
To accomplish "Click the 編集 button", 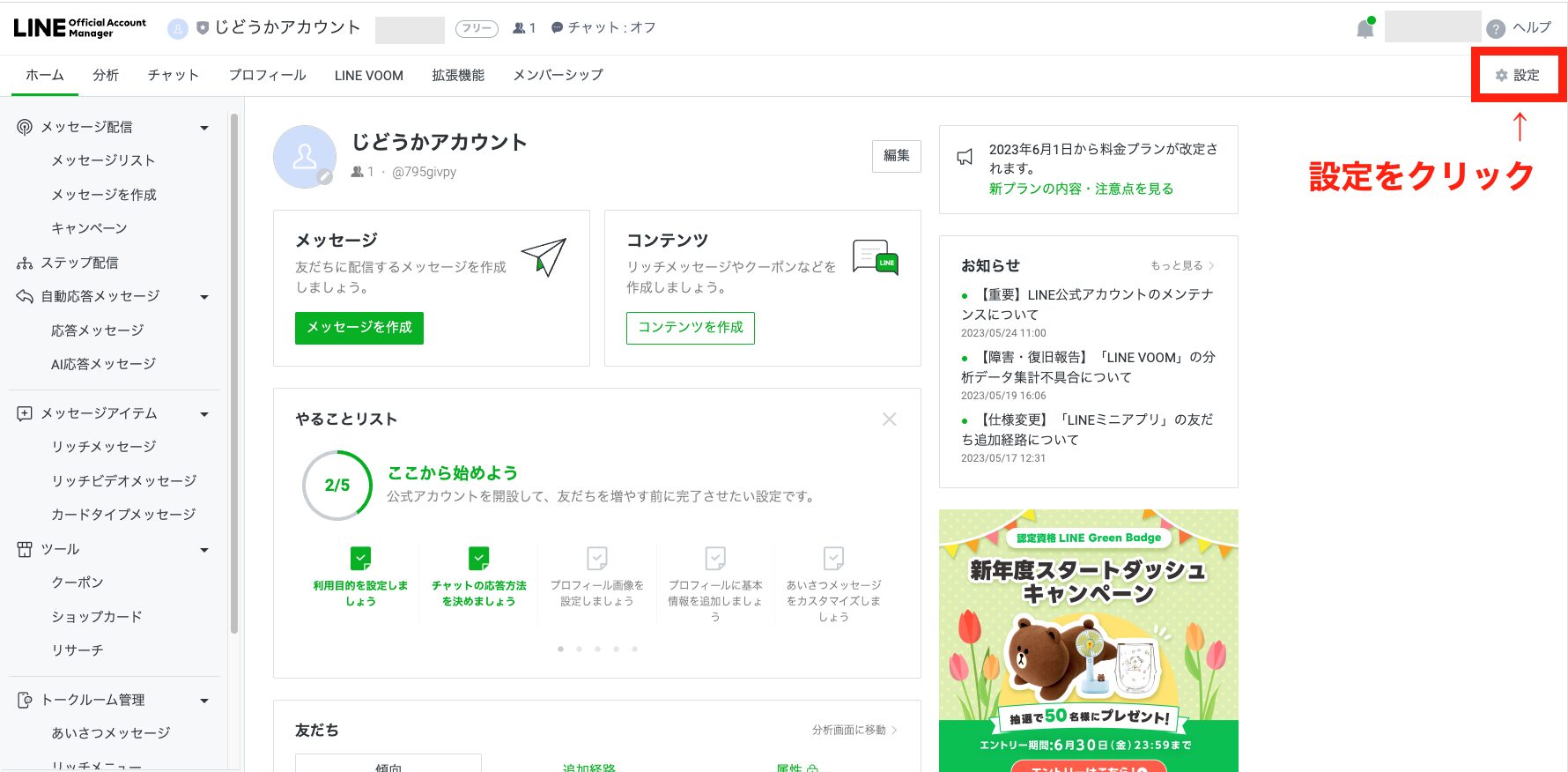I will [897, 156].
